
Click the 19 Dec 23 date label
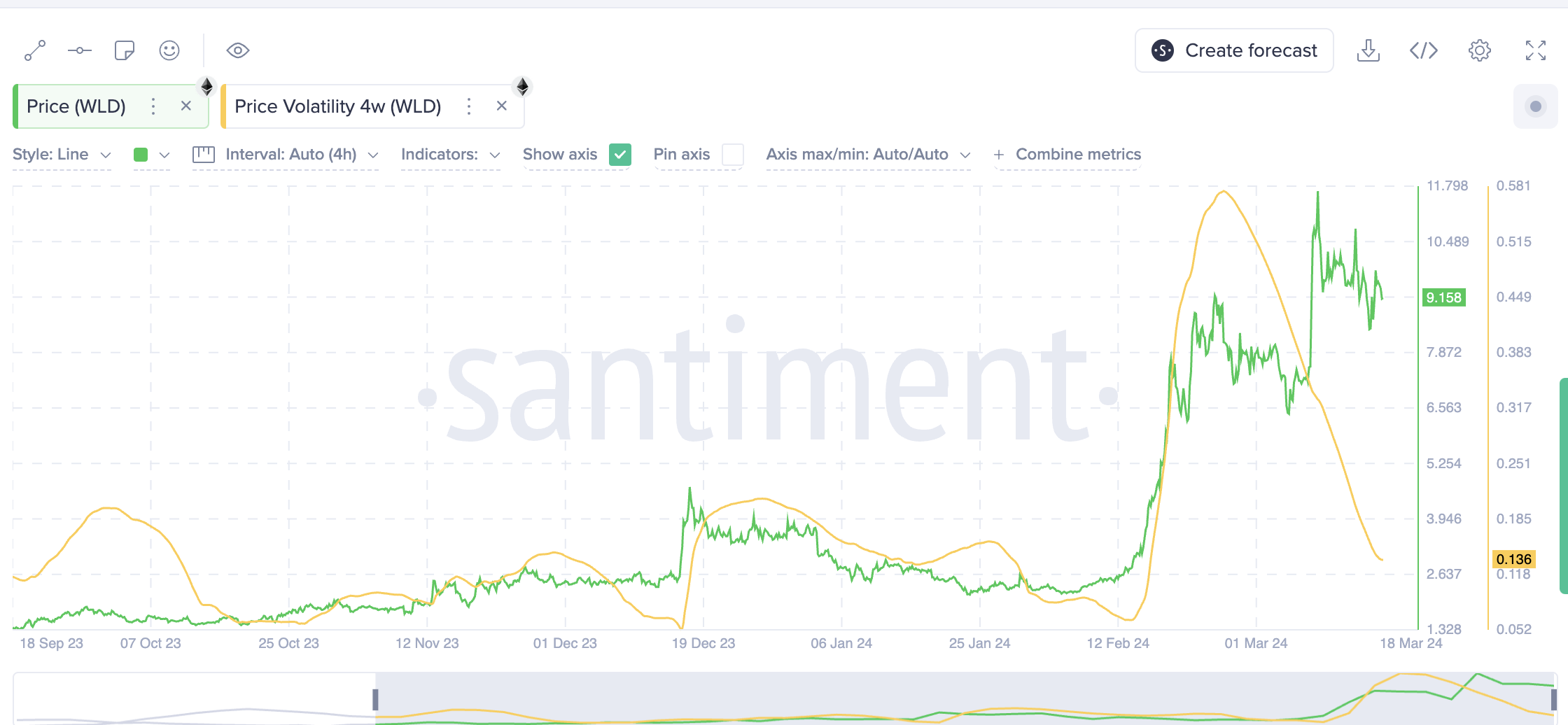click(x=703, y=643)
